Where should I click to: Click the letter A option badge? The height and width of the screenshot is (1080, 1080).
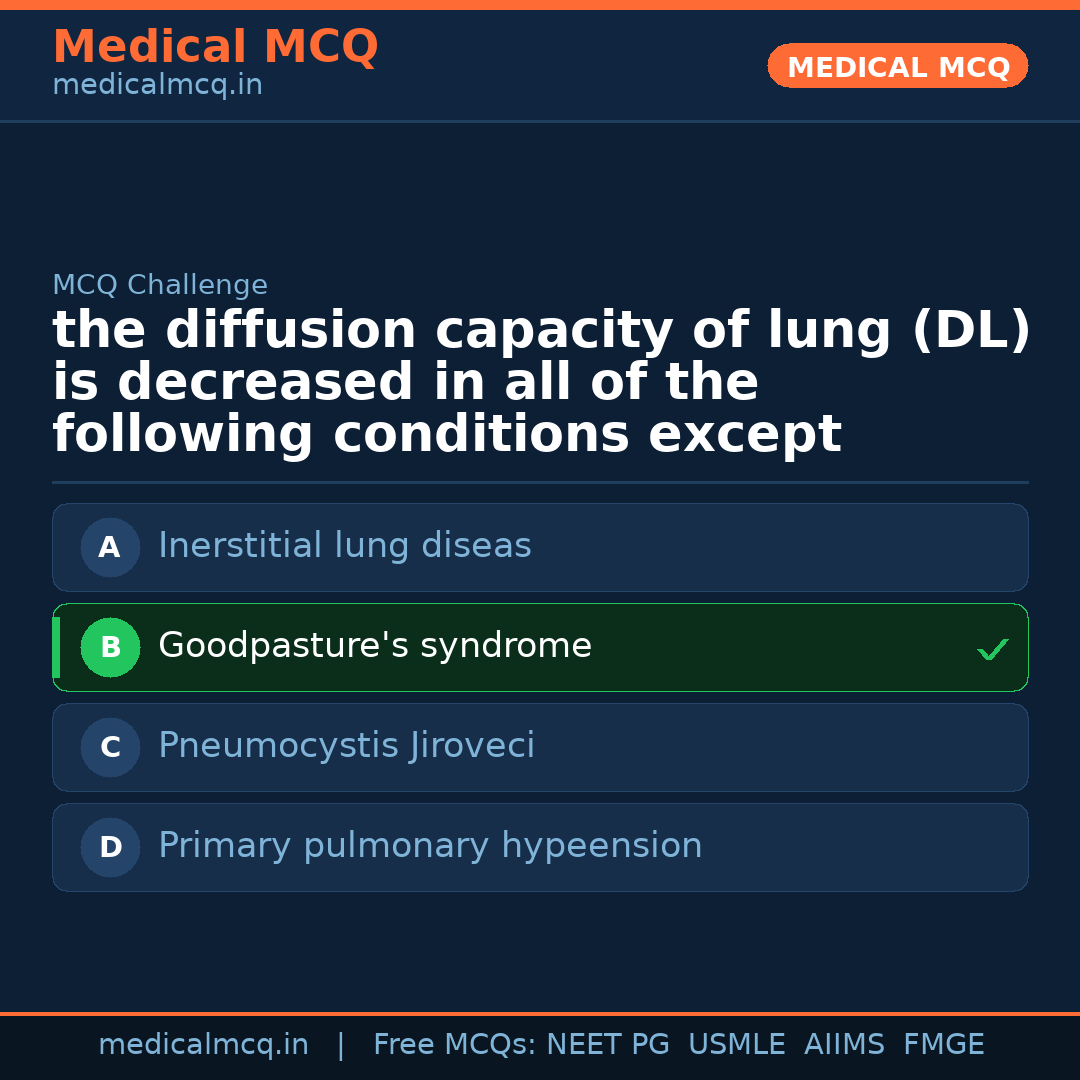[110, 547]
